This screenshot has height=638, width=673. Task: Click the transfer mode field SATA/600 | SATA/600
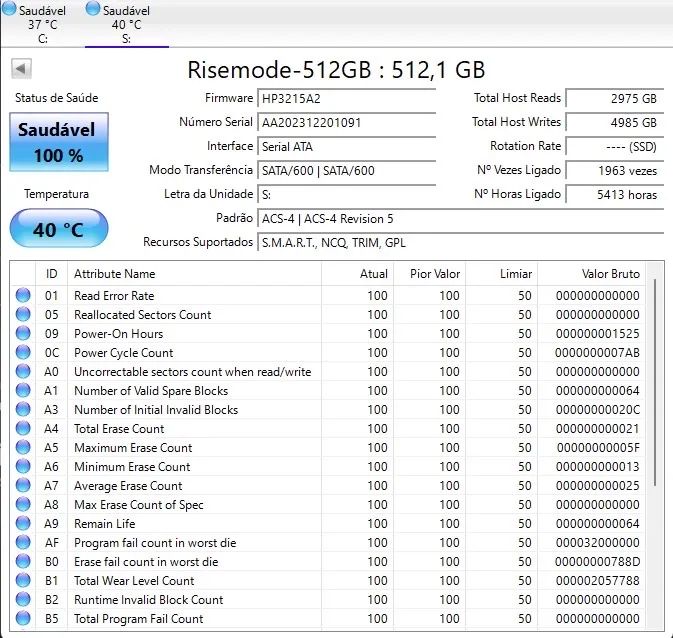coord(346,171)
